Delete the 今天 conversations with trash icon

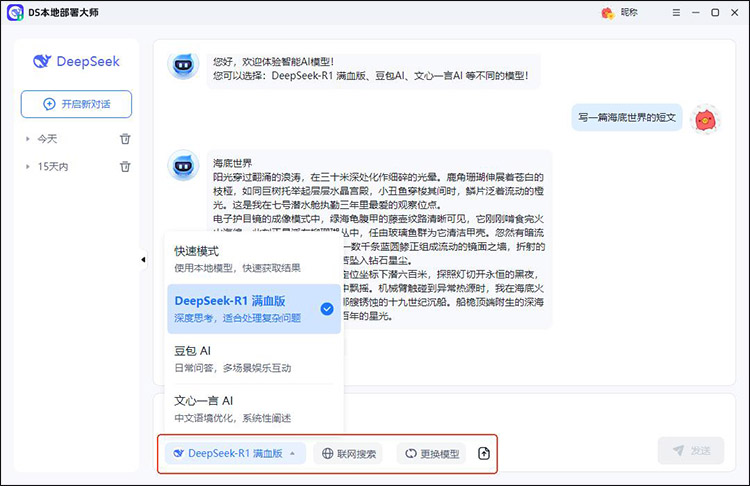[x=125, y=139]
